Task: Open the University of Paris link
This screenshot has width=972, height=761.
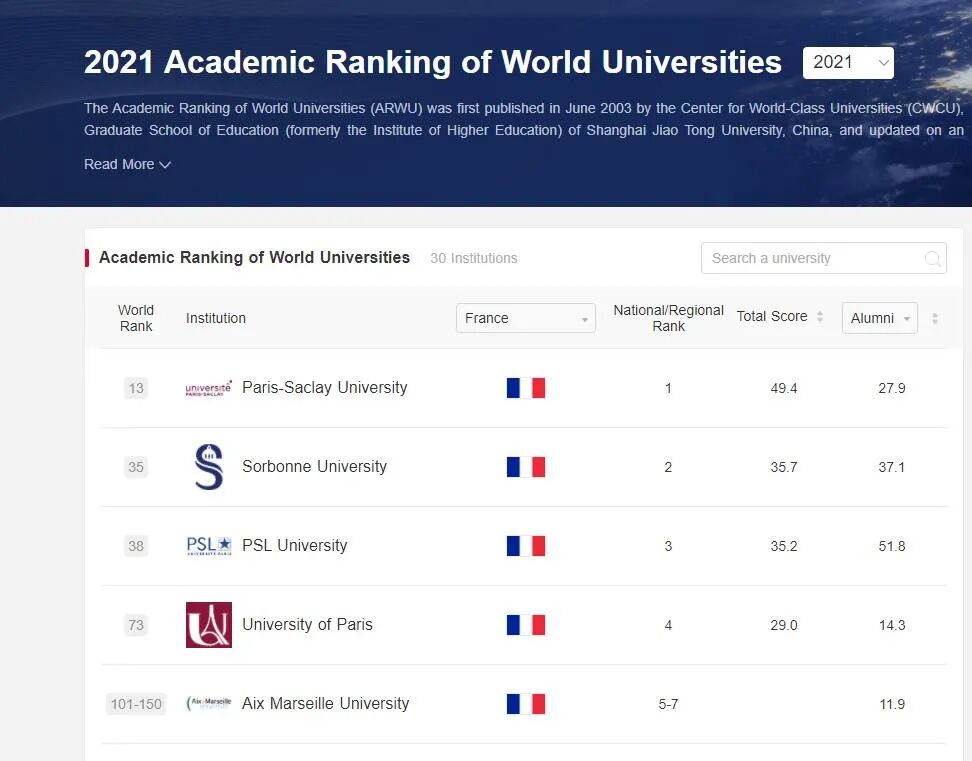Action: (307, 624)
